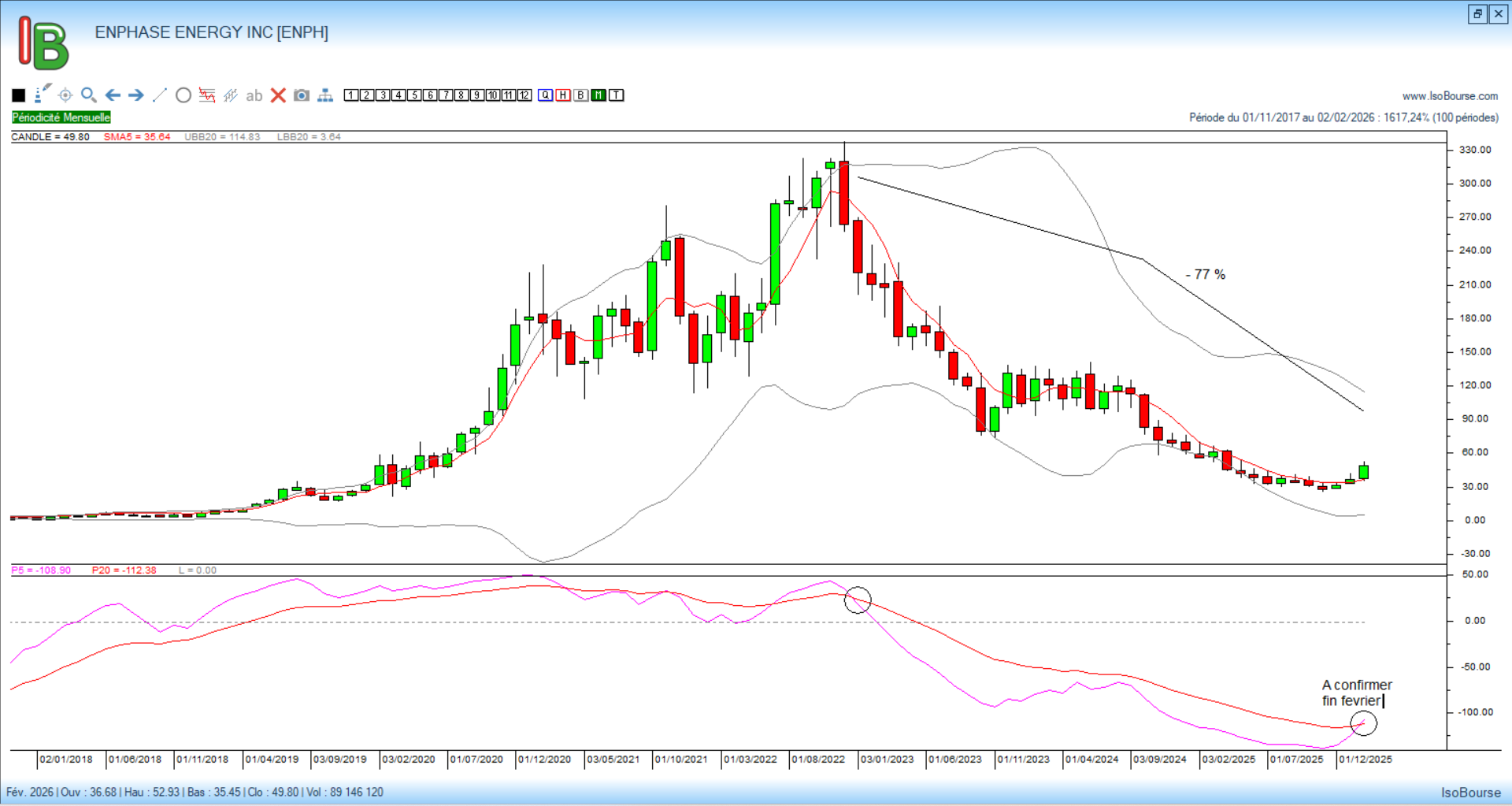Select the trend line drawing tool
The width and height of the screenshot is (1512, 806).
pos(160,95)
